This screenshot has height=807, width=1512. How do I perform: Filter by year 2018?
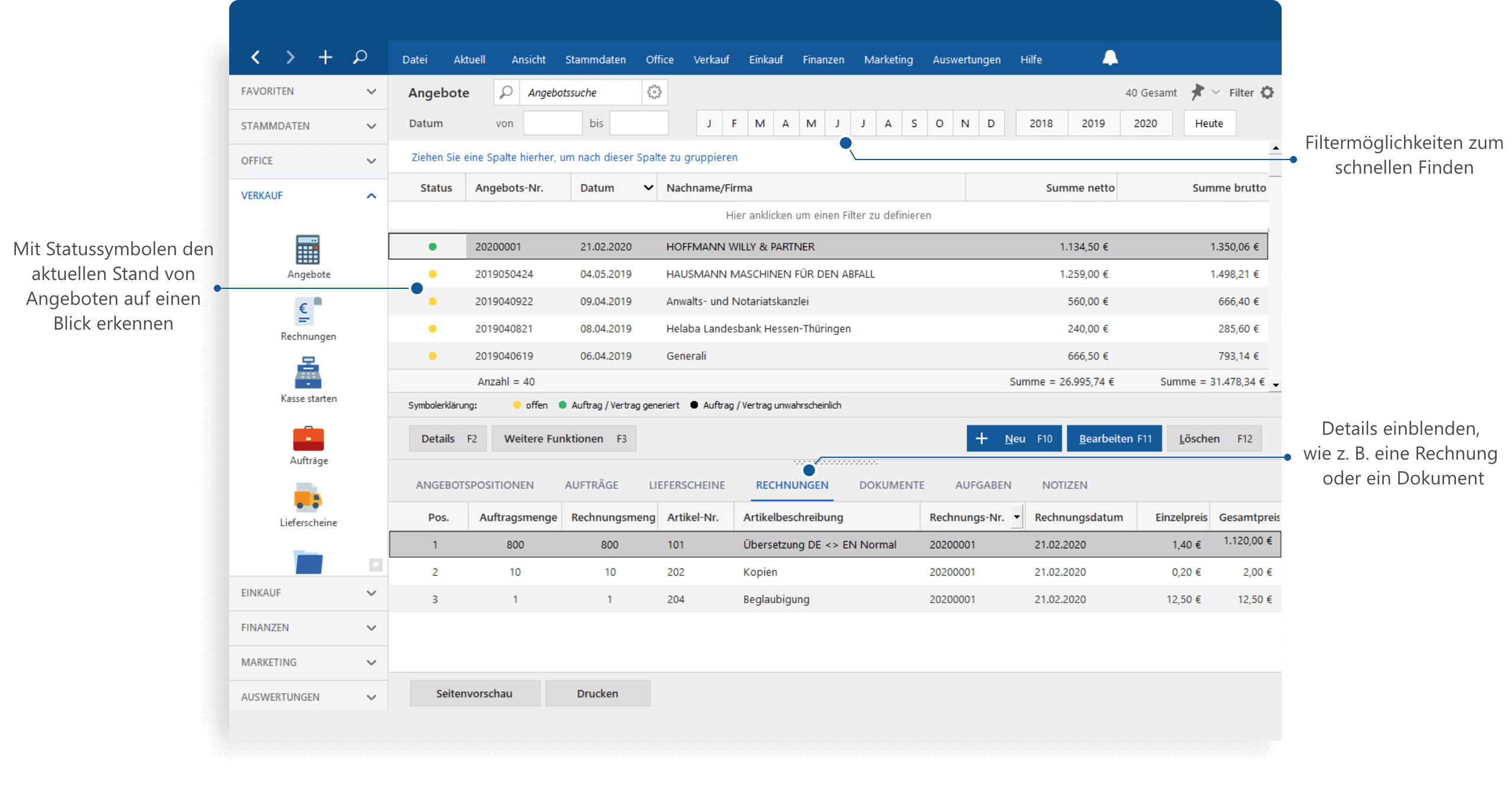pyautogui.click(x=1041, y=123)
